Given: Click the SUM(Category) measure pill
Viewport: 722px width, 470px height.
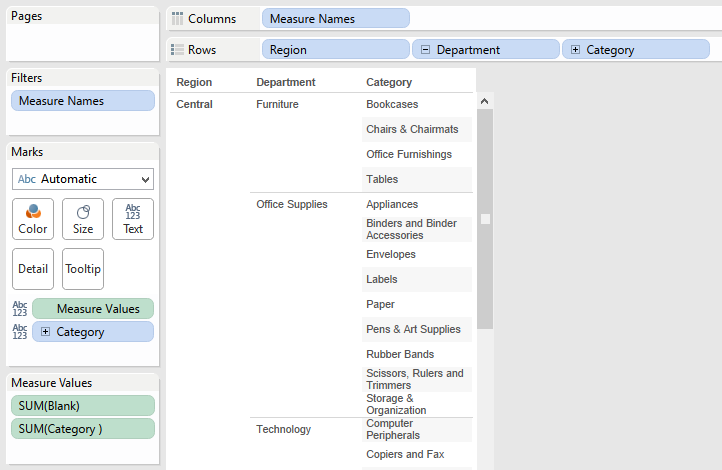Looking at the screenshot, I should coord(83,429).
